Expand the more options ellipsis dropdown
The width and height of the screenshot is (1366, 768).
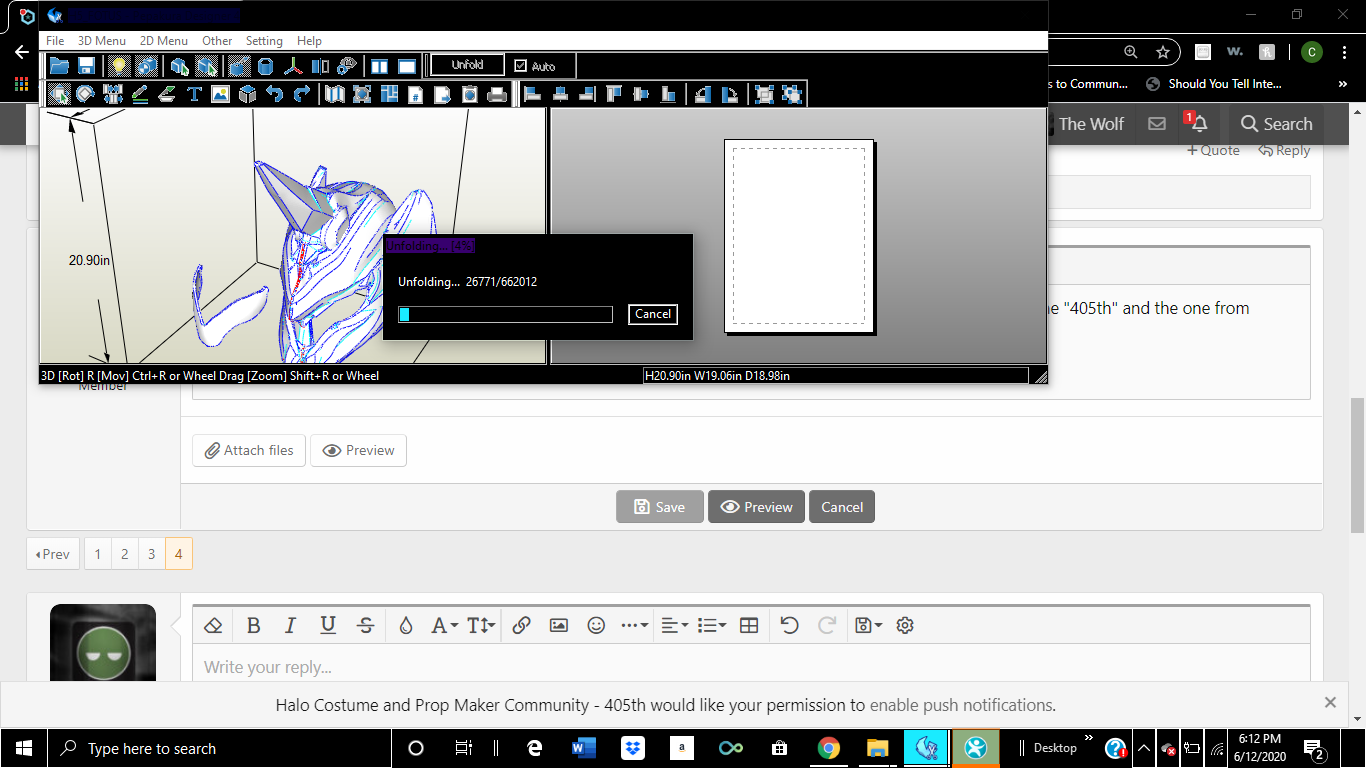[634, 625]
